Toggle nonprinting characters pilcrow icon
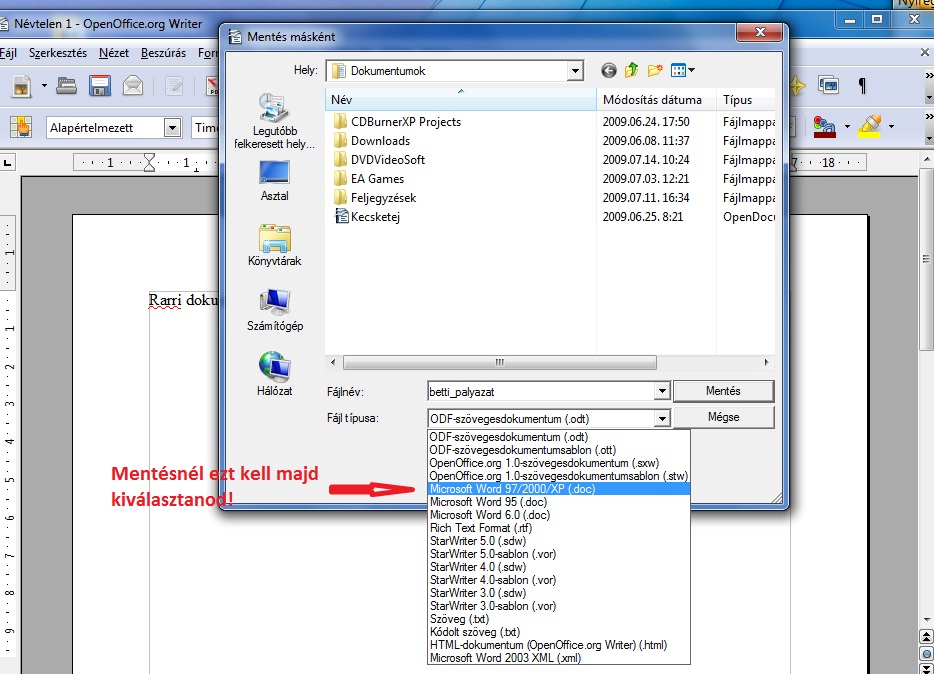Image resolution: width=934 pixels, height=674 pixels. point(862,86)
